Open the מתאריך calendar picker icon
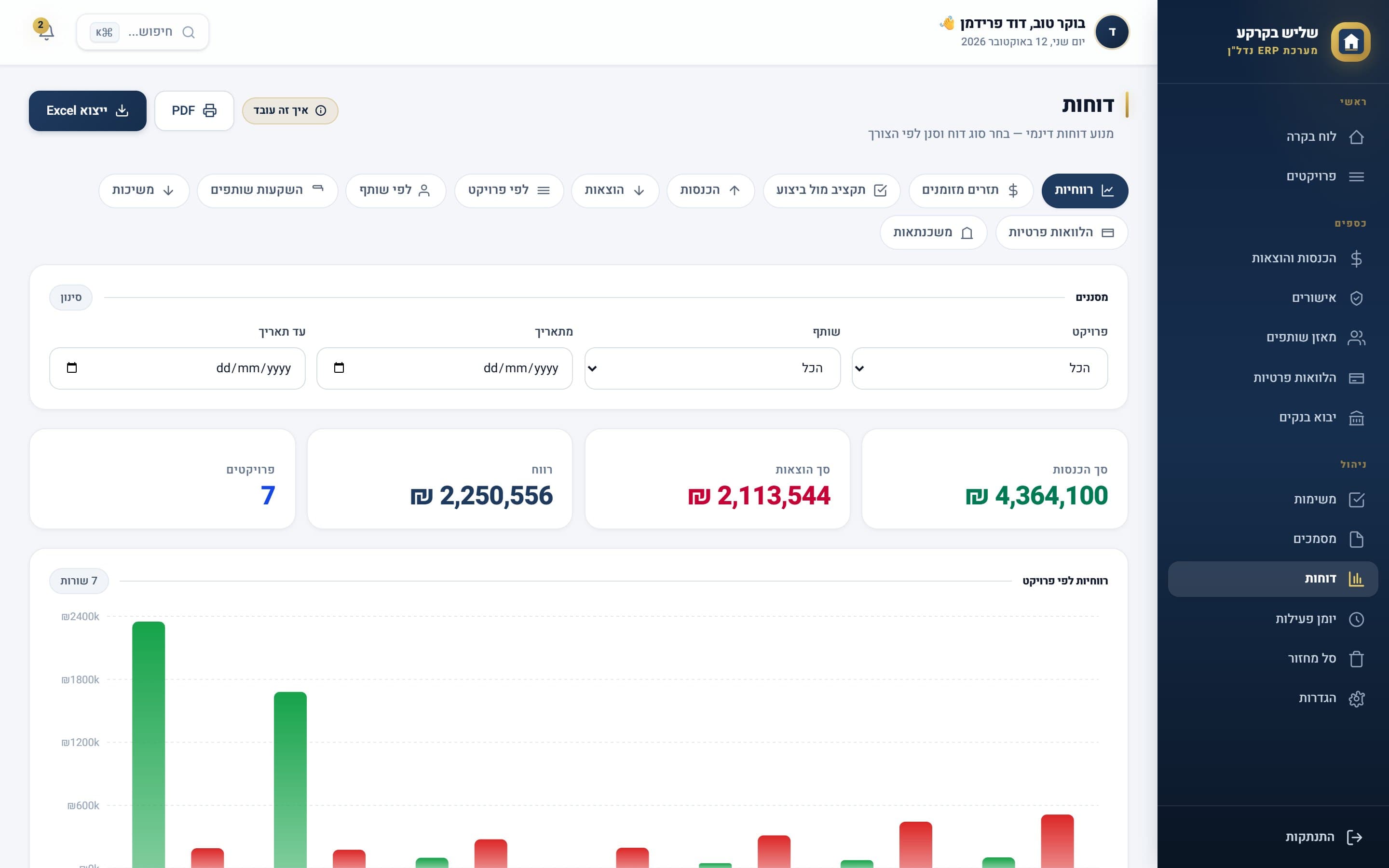 pyautogui.click(x=339, y=367)
